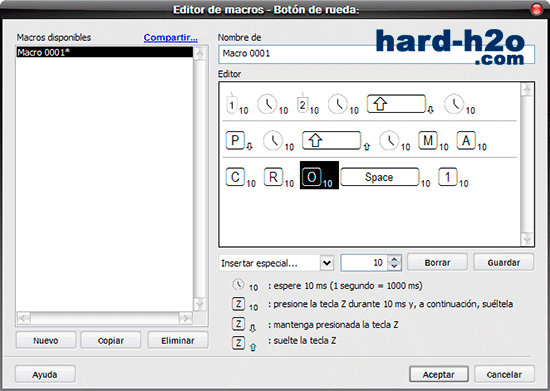550x391 pixels.
Task: Click macros list scroll-down arrow
Action: 200,304
